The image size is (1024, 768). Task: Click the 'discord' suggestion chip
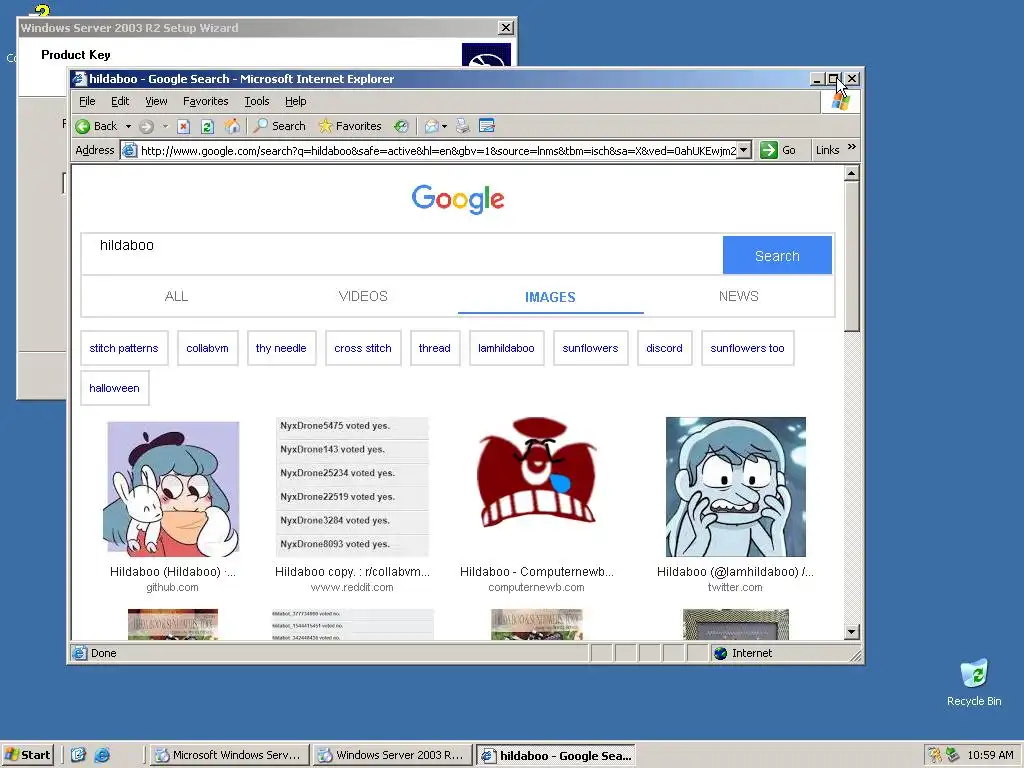pos(665,348)
